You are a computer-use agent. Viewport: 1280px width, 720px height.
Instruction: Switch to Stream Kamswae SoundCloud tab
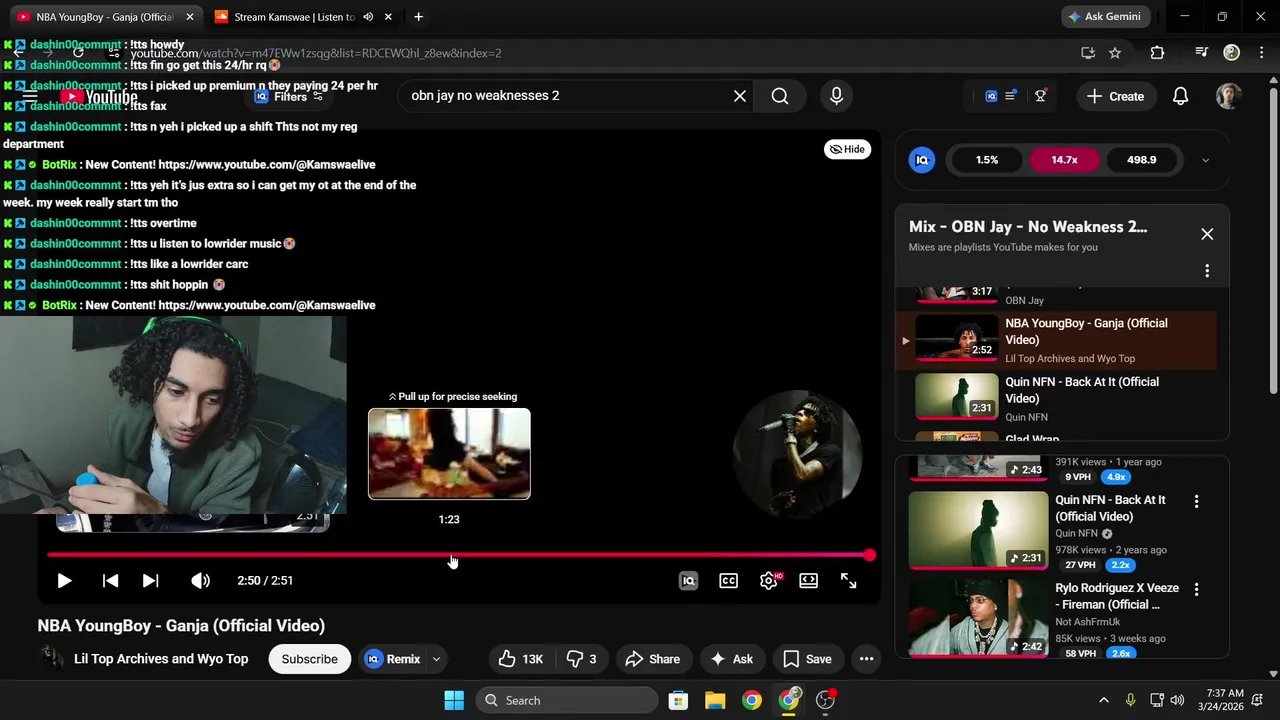tap(294, 17)
